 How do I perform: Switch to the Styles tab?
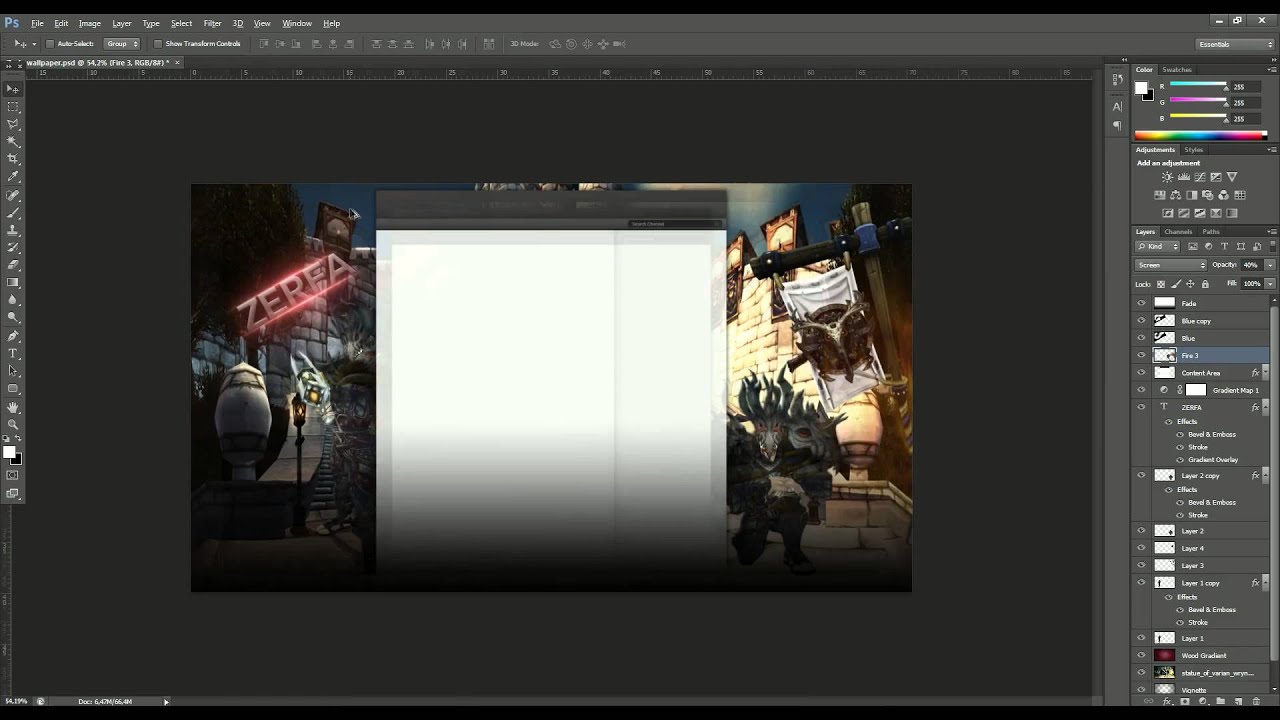coord(1194,150)
